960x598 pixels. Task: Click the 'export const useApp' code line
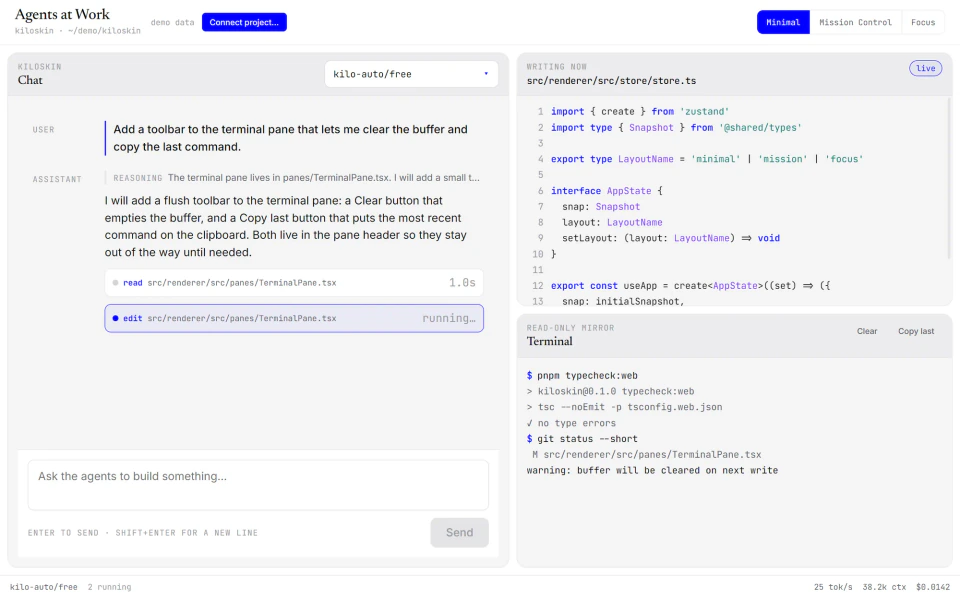tap(691, 286)
